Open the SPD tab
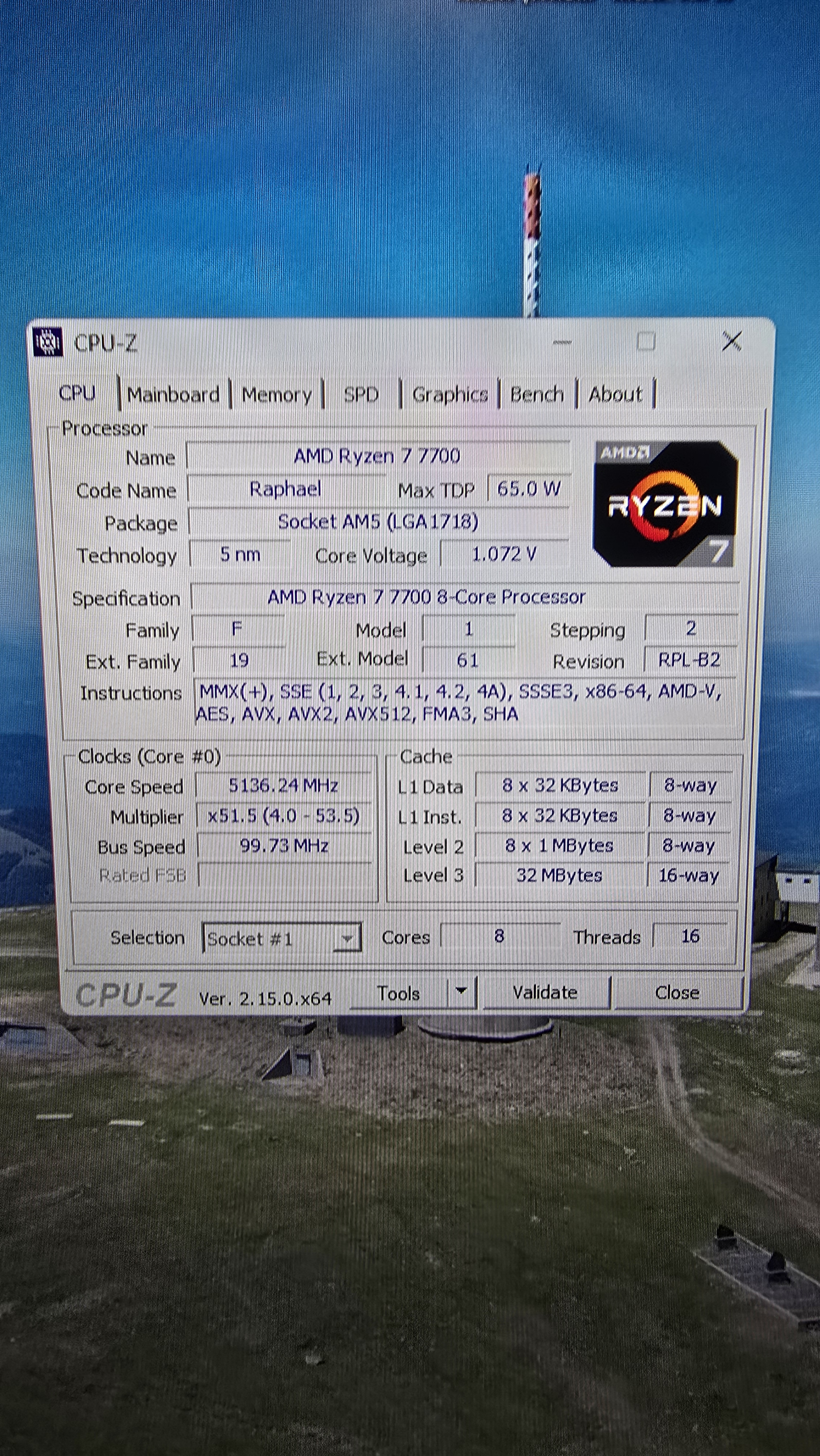The image size is (820, 1456). (361, 394)
